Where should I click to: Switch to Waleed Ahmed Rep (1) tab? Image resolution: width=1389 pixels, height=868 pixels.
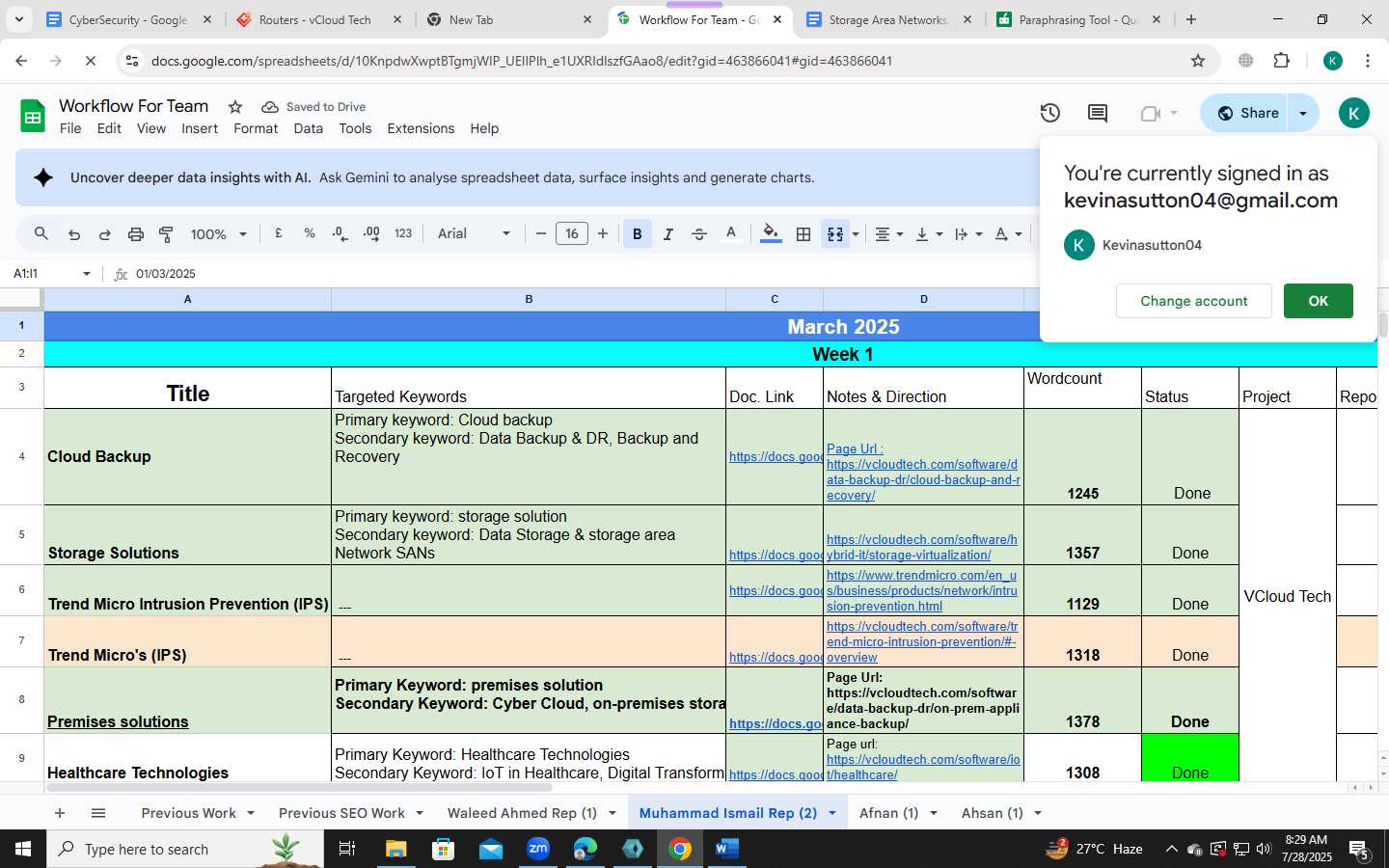(x=522, y=813)
